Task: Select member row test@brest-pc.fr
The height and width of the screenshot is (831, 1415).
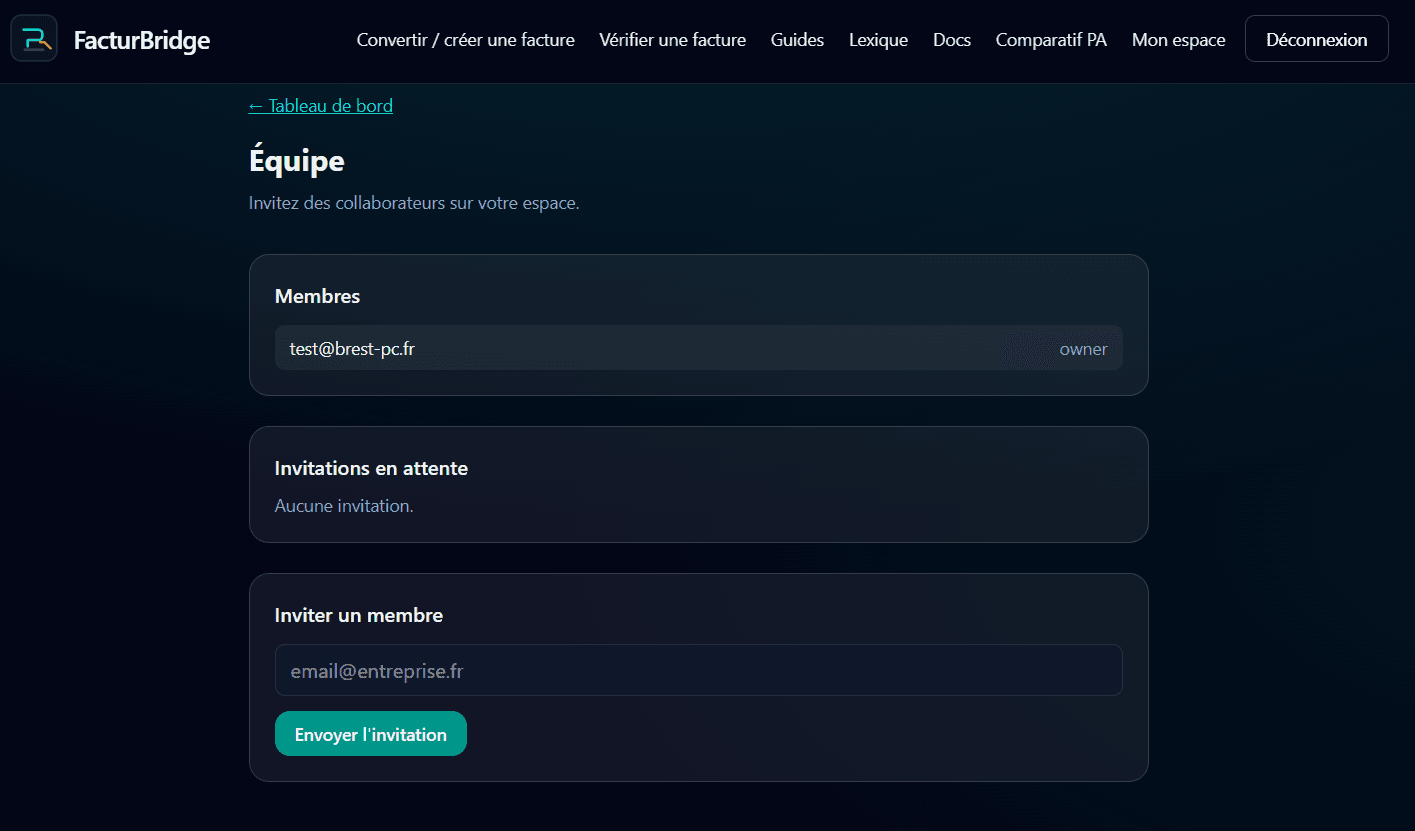Action: [699, 348]
